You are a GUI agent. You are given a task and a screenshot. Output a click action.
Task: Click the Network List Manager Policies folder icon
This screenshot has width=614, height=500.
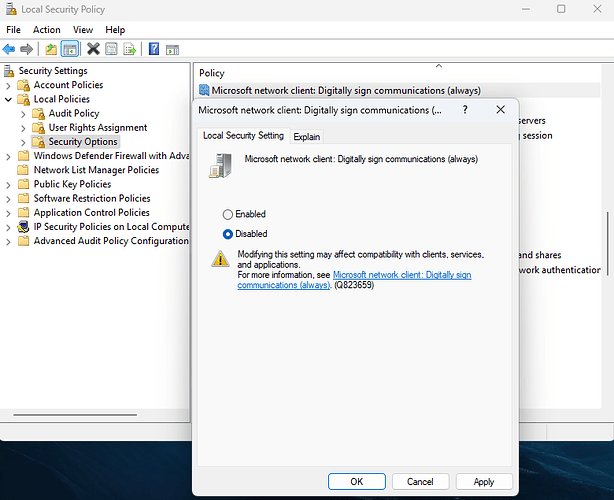point(23,170)
